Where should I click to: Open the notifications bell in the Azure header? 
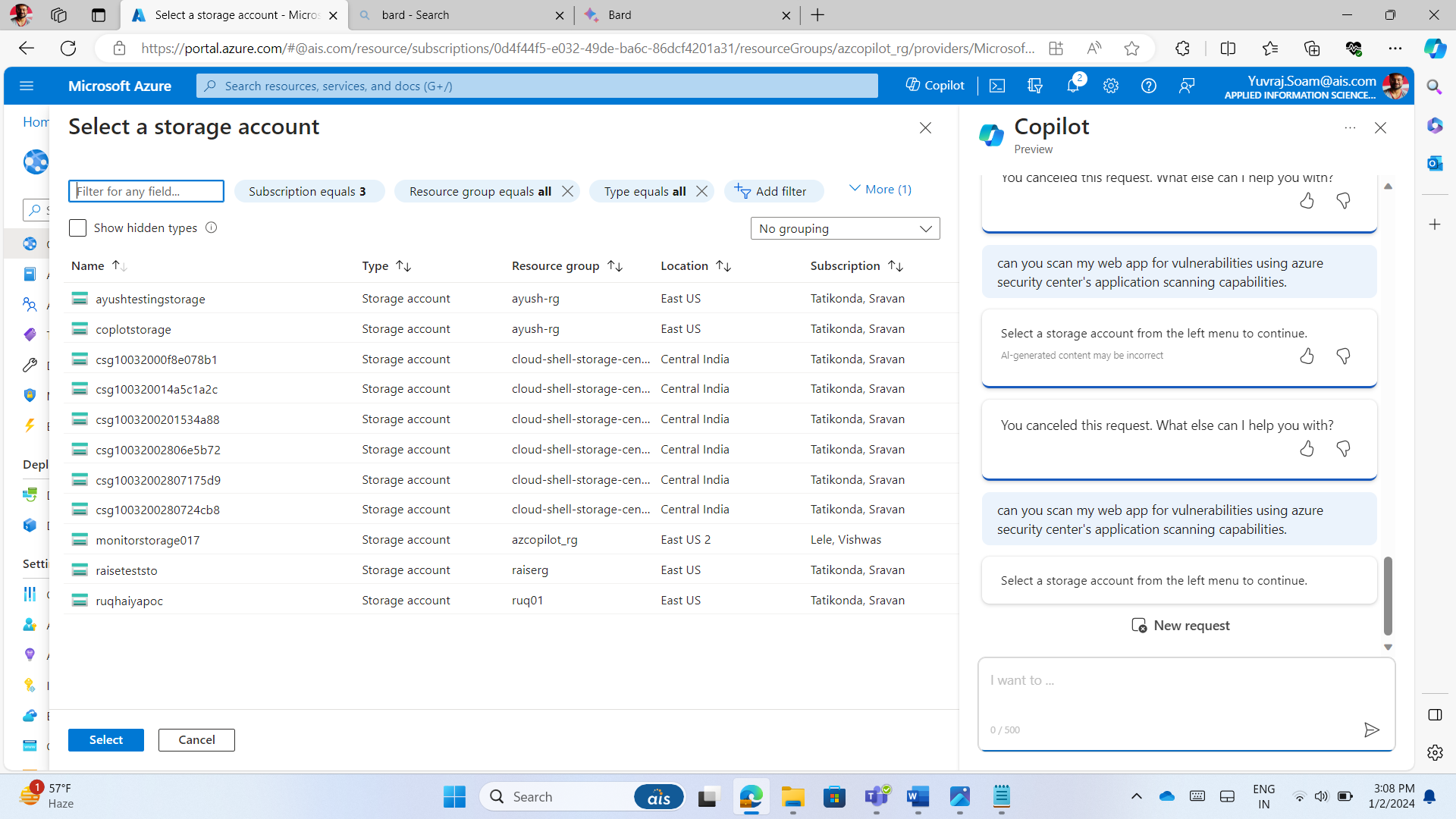[1073, 86]
